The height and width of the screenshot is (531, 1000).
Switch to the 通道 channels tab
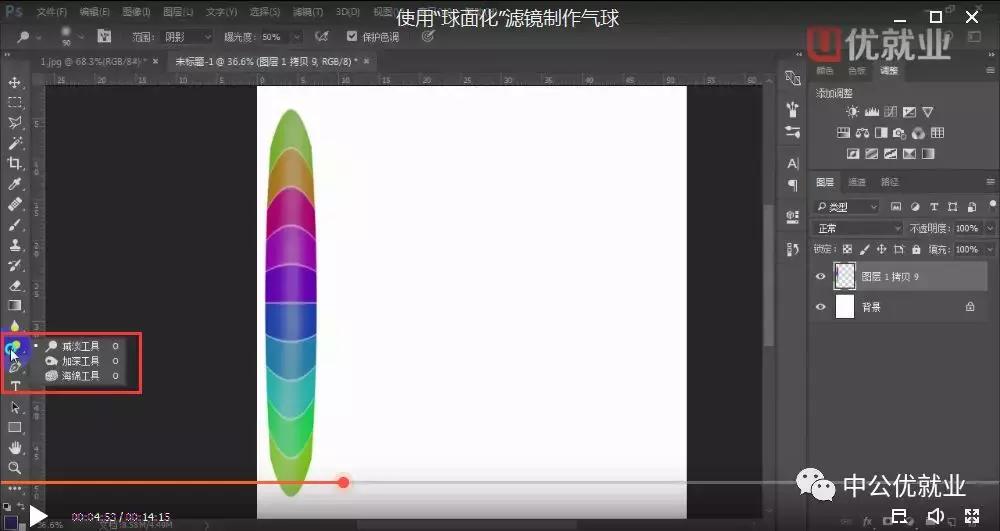pyautogui.click(x=857, y=182)
